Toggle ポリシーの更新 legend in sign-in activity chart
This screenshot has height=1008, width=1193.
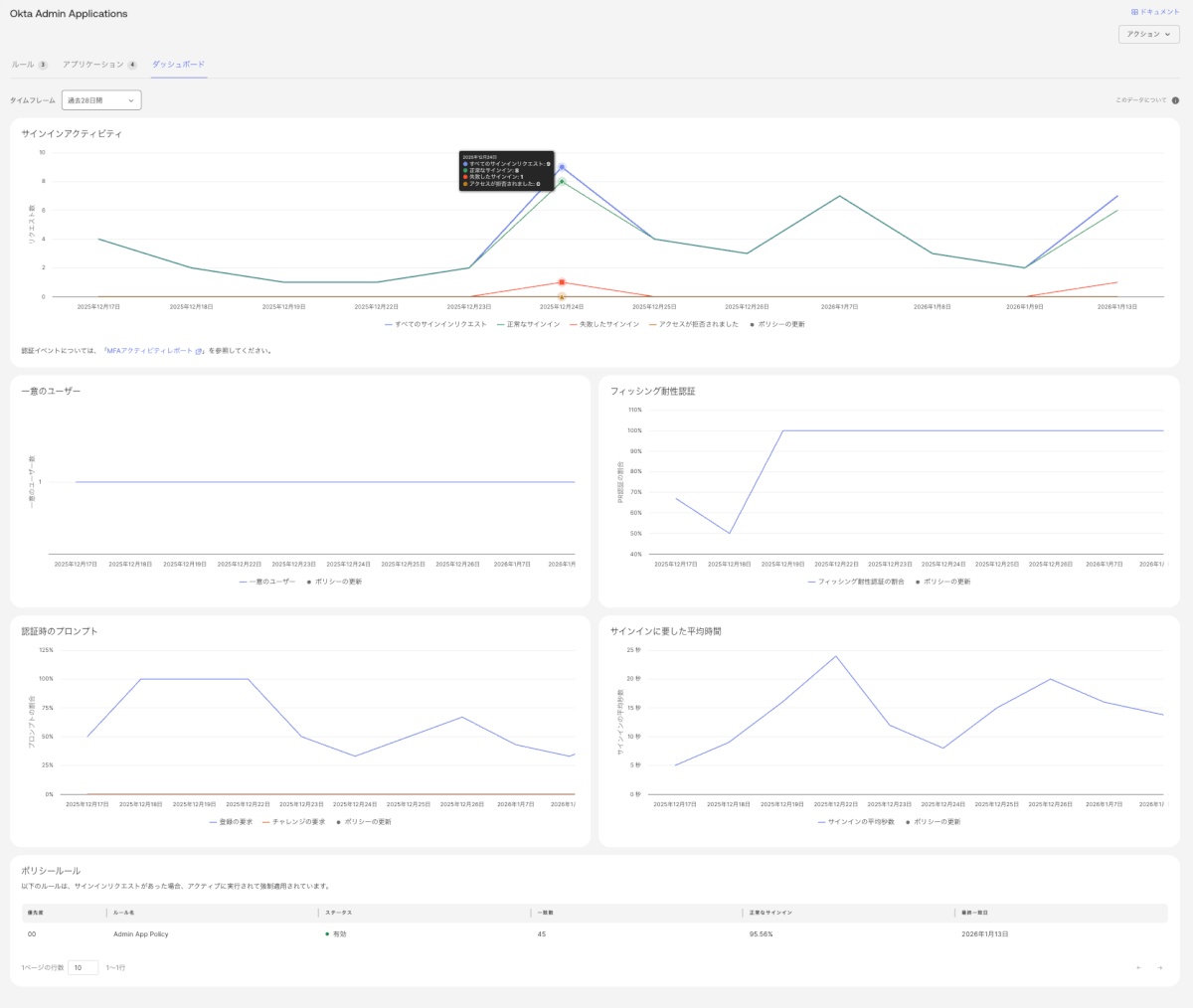777,324
